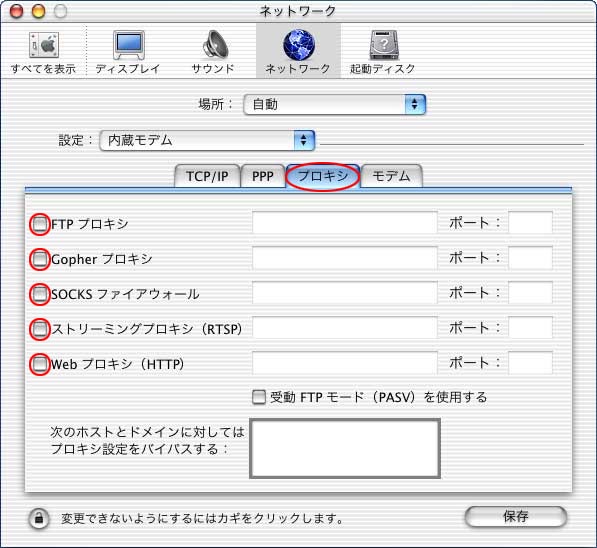Image resolution: width=597 pixels, height=548 pixels.
Task: Click the lock icon to prevent changes
Action: pos(39,519)
